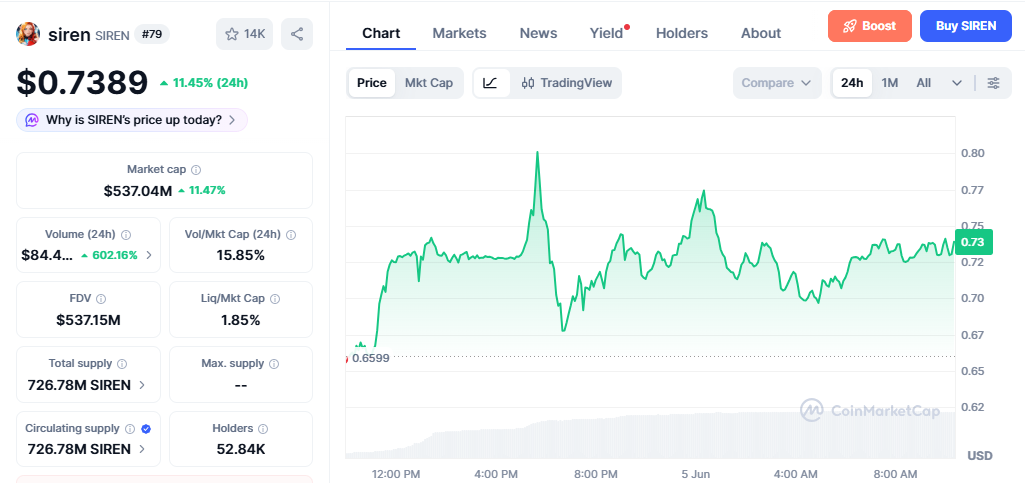Click the #79 rank badge

point(152,34)
